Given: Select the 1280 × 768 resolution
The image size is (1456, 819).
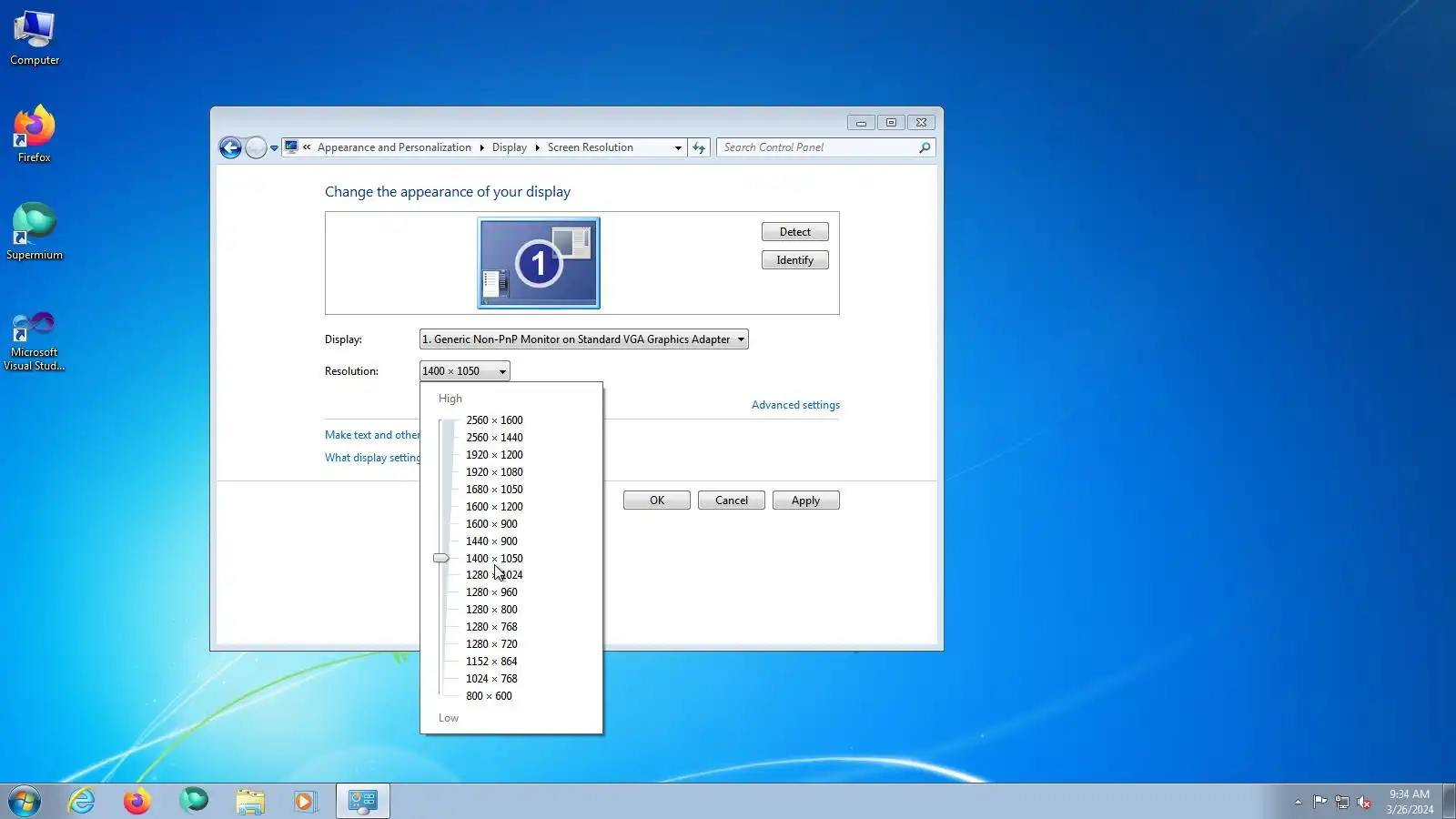Looking at the screenshot, I should point(491,627).
